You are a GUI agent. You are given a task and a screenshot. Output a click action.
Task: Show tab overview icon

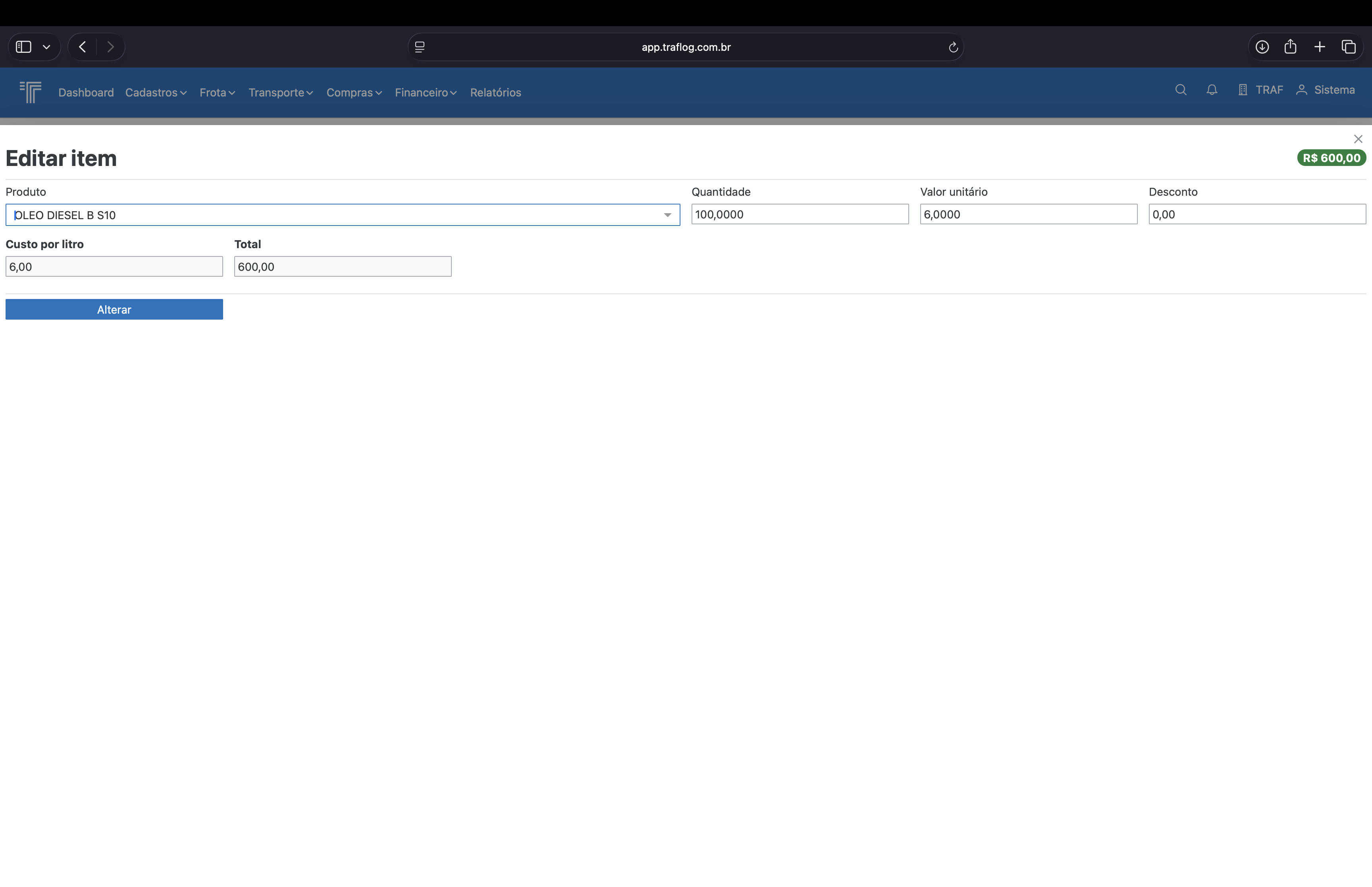[1349, 47]
